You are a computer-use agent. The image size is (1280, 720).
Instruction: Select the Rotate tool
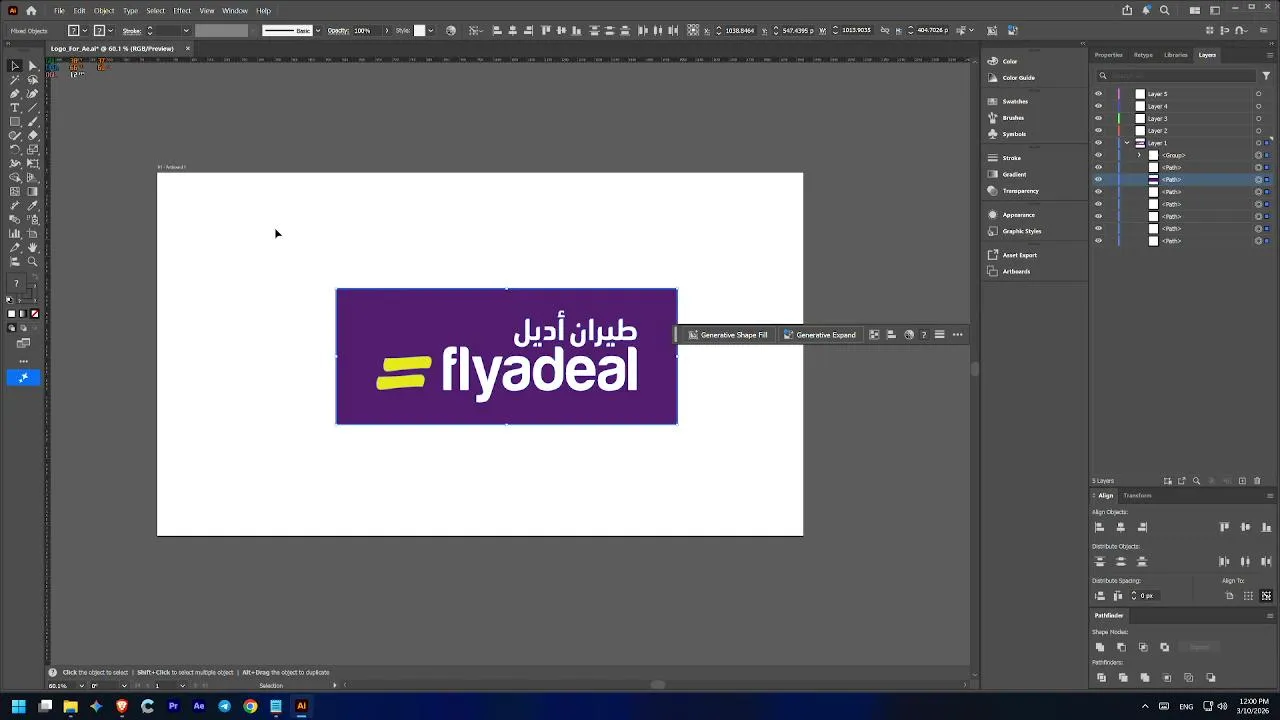pyautogui.click(x=15, y=150)
